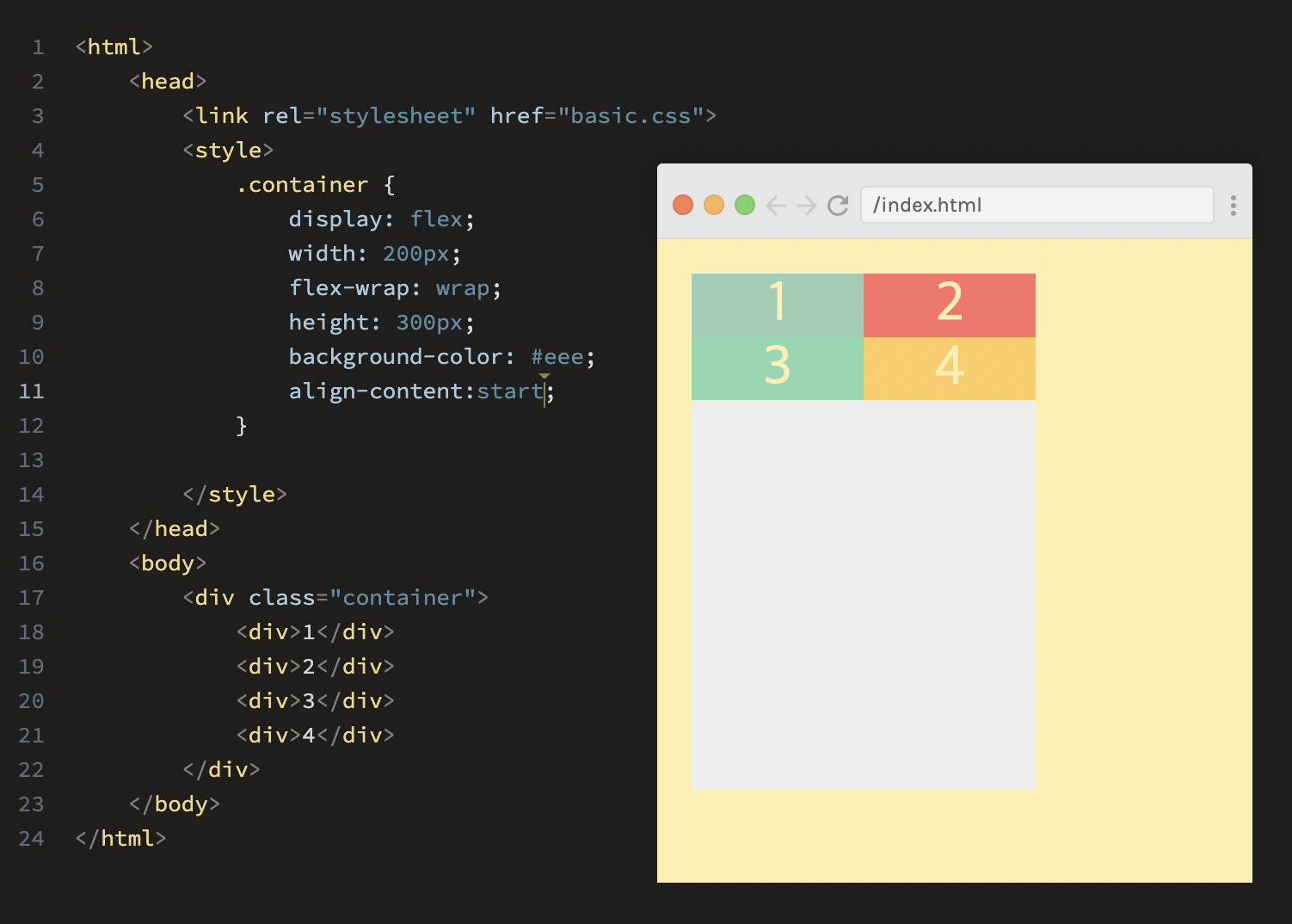Open the browser's three-dot menu
1292x924 pixels.
pyautogui.click(x=1234, y=205)
